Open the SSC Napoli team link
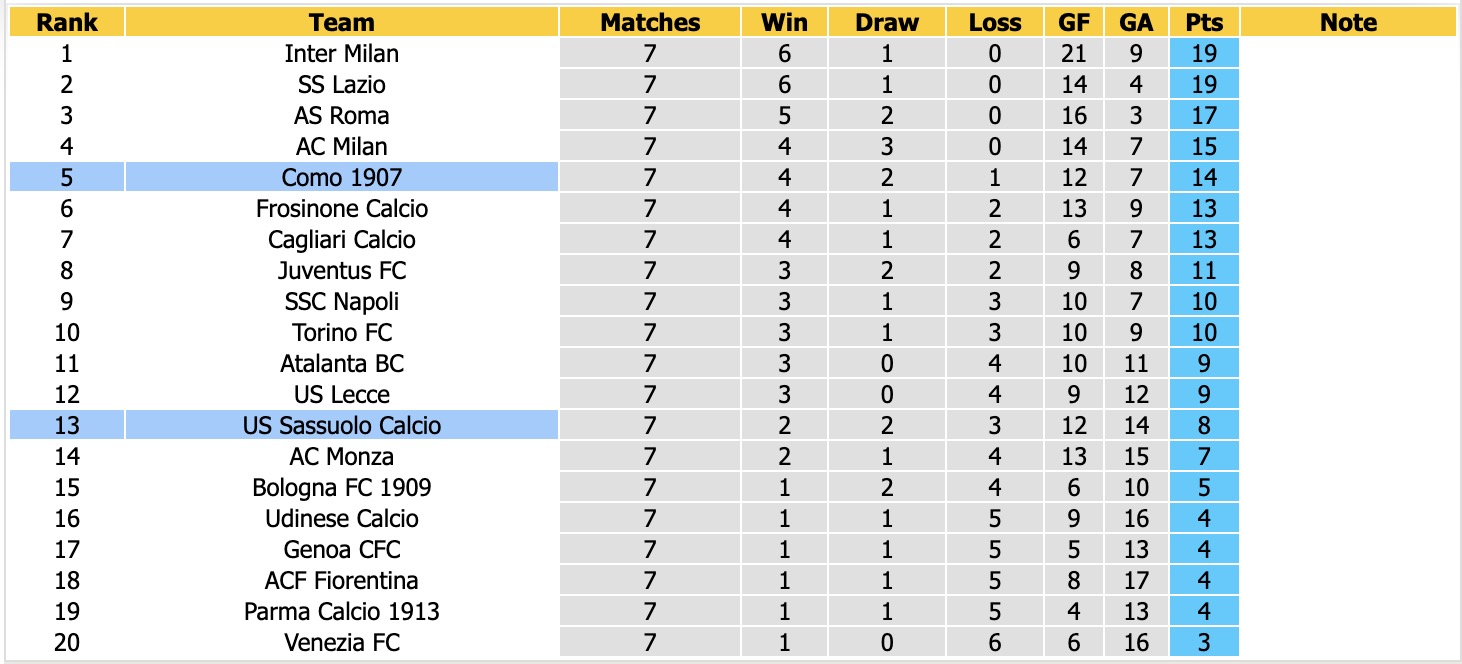Viewport: 1462px width, 664px height. point(342,301)
